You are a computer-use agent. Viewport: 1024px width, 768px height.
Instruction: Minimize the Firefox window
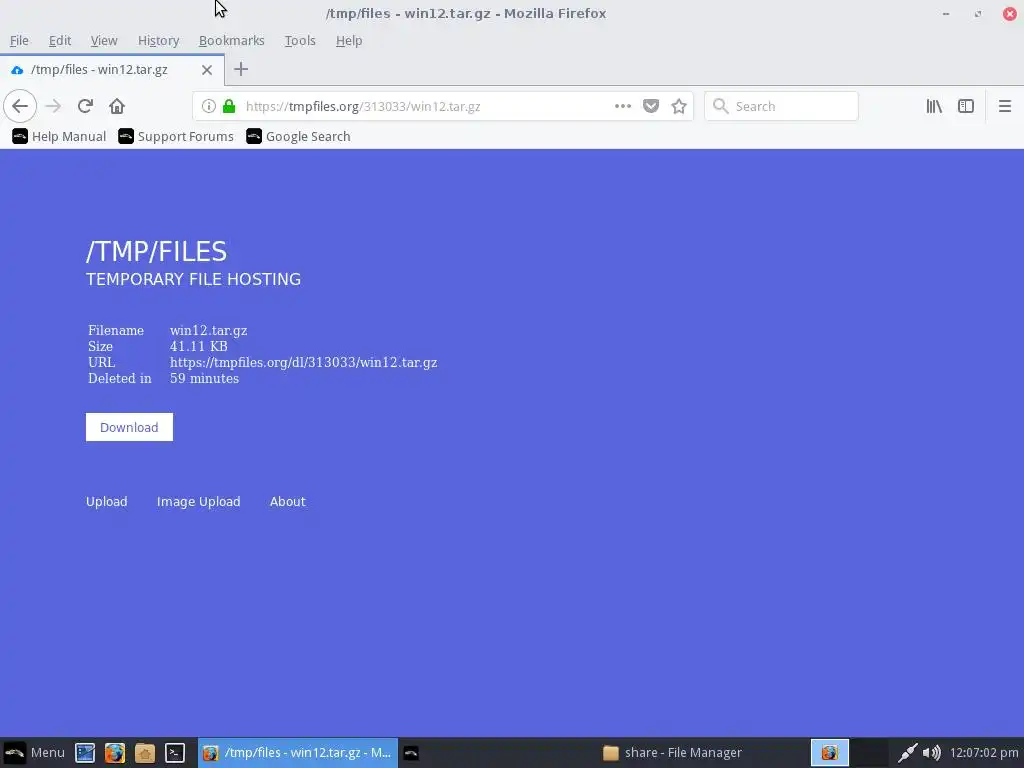pyautogui.click(x=946, y=14)
